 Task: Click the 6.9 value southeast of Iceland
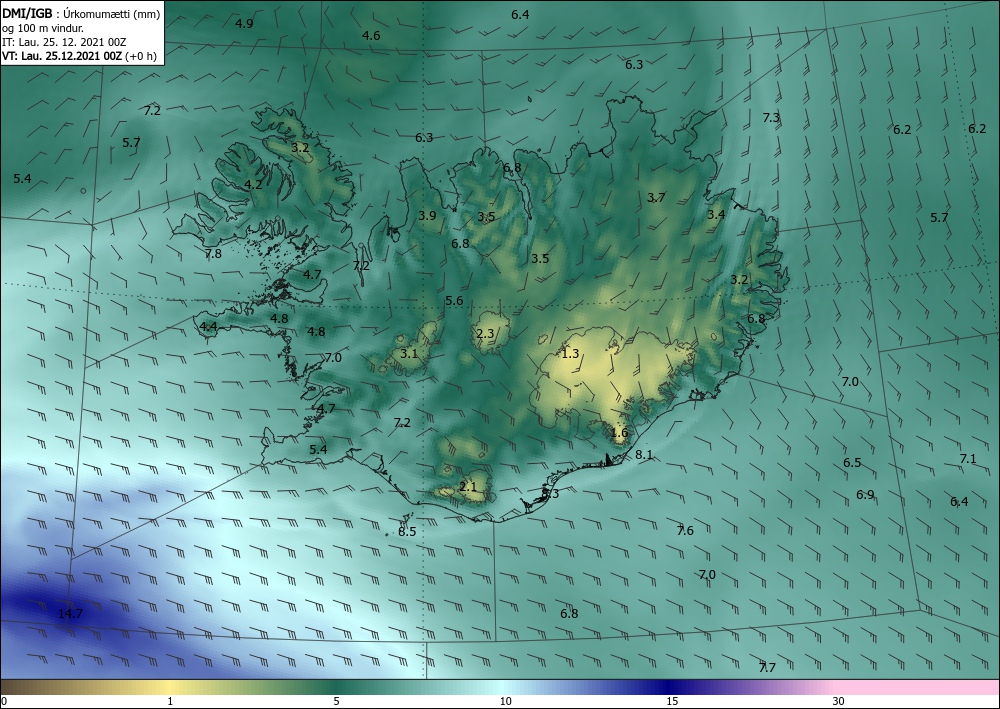tap(865, 495)
